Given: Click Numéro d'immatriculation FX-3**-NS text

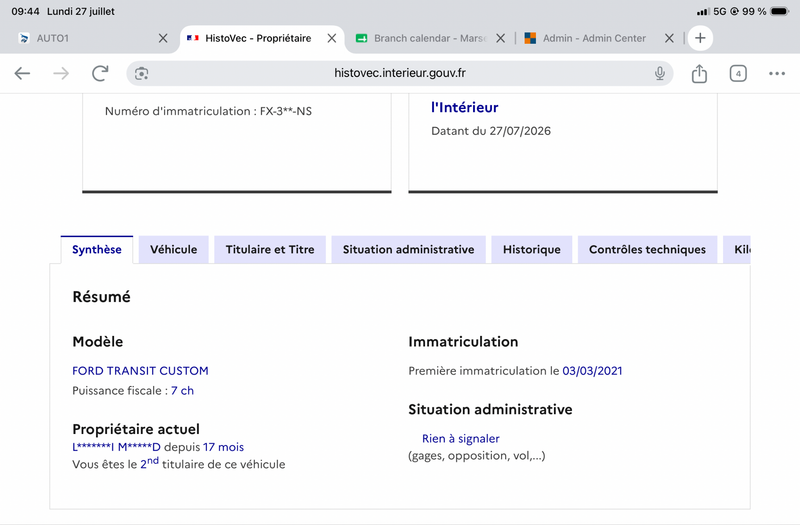Looking at the screenshot, I should coord(208,111).
